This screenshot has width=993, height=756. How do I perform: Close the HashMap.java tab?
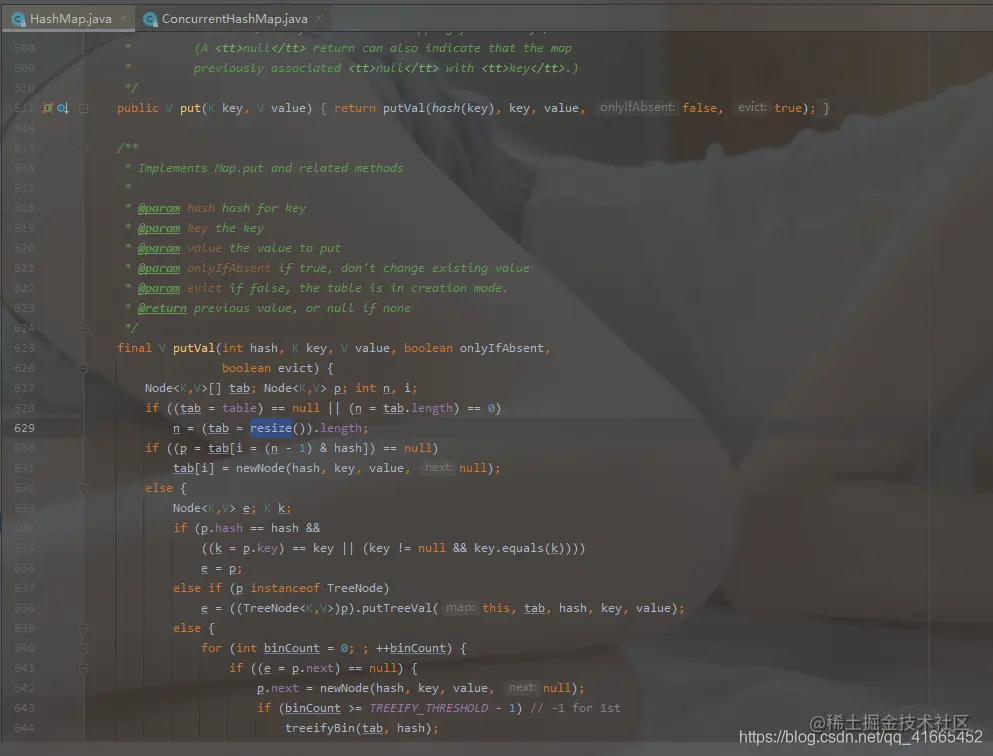[x=123, y=19]
